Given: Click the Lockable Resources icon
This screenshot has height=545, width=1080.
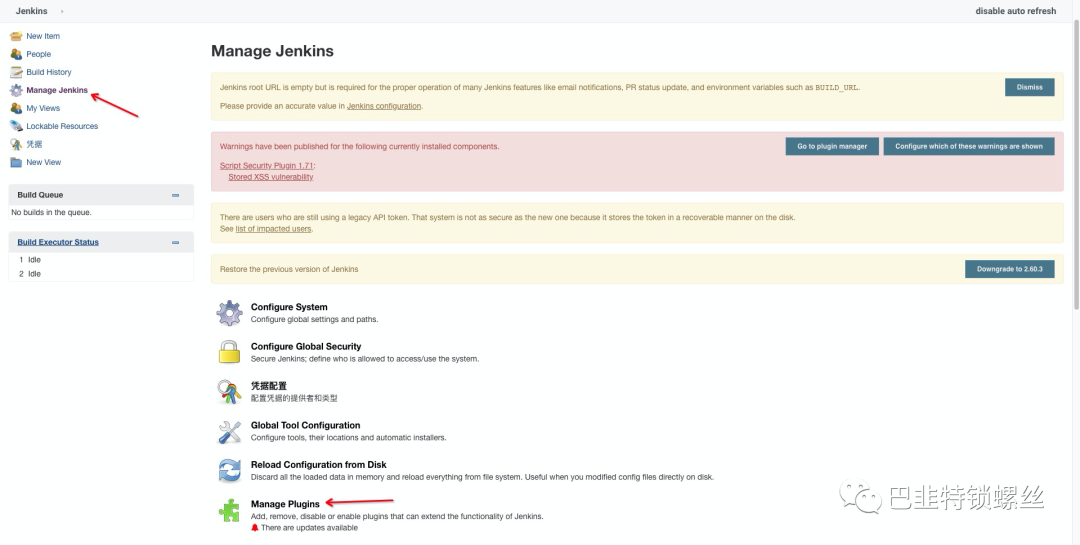Looking at the screenshot, I should (16, 126).
